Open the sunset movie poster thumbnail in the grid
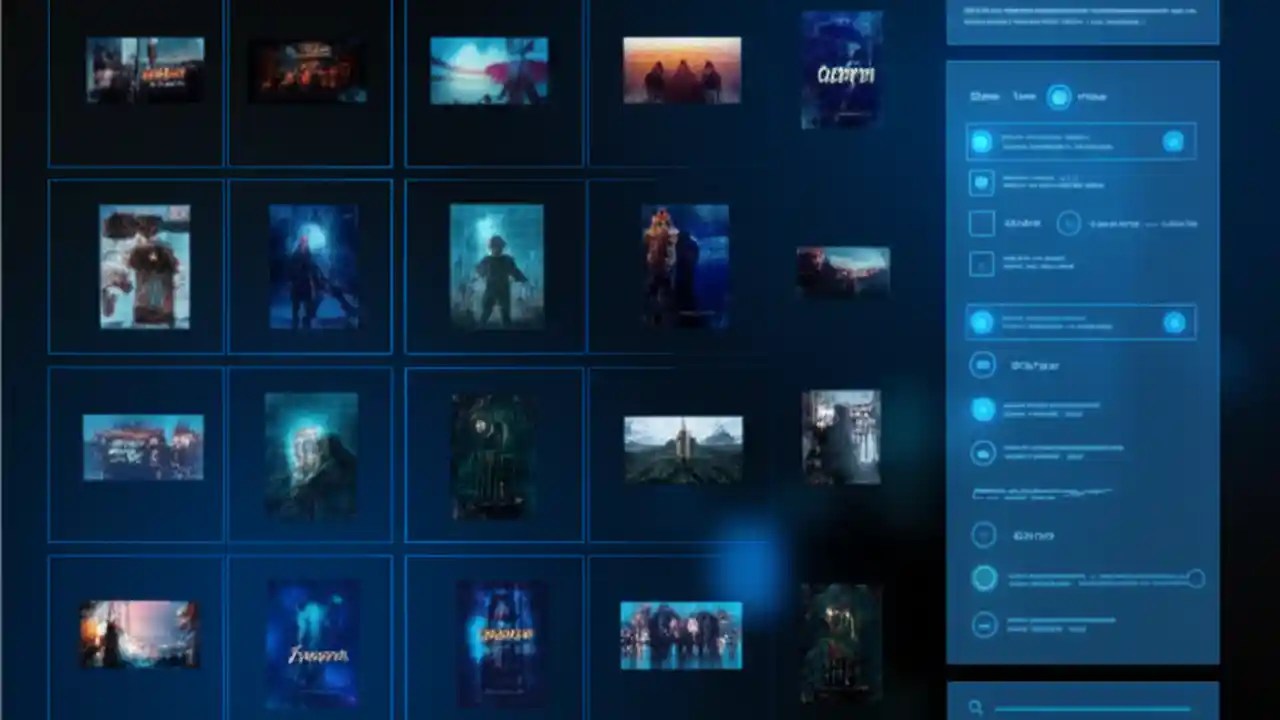Screen dimensions: 1280x720 [x=681, y=69]
